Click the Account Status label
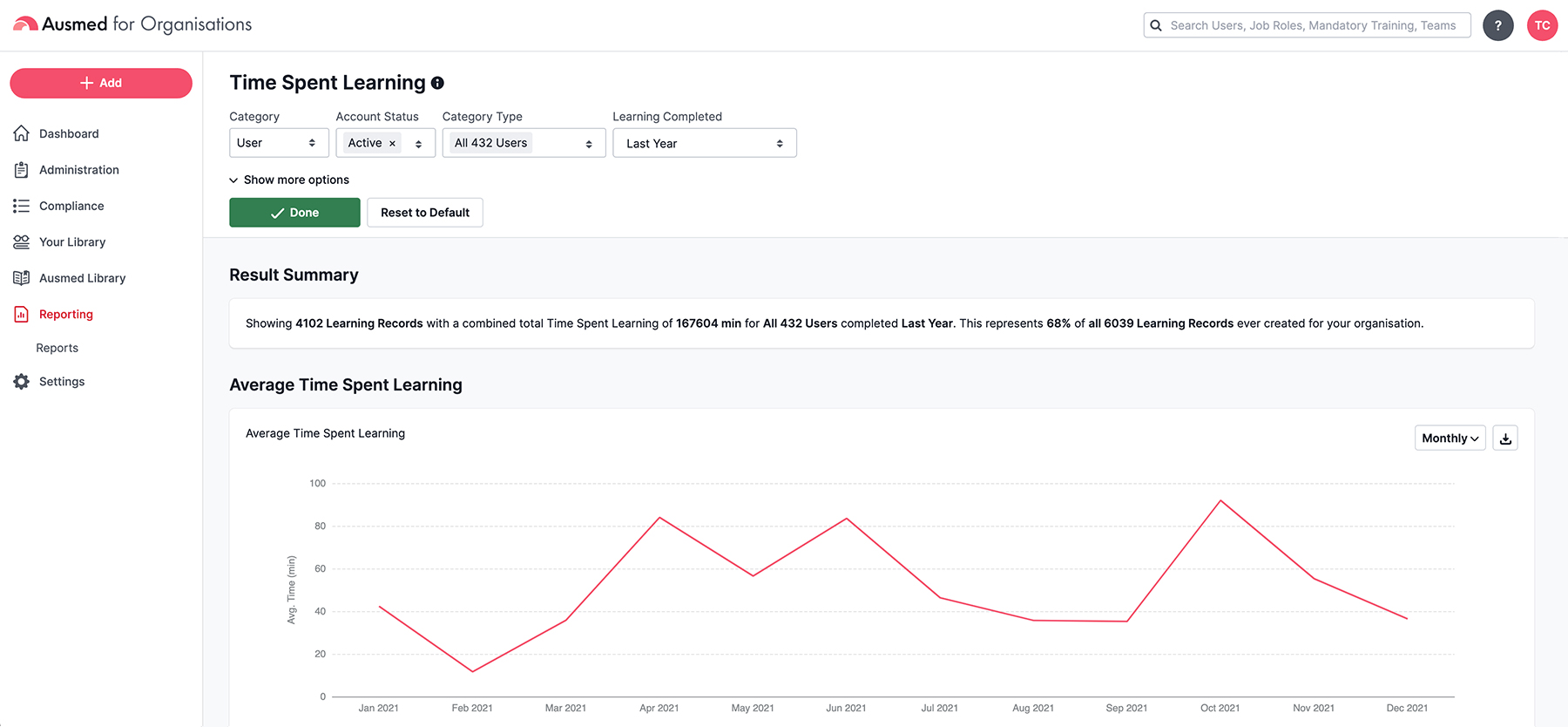Image resolution: width=1568 pixels, height=727 pixels. click(x=377, y=117)
